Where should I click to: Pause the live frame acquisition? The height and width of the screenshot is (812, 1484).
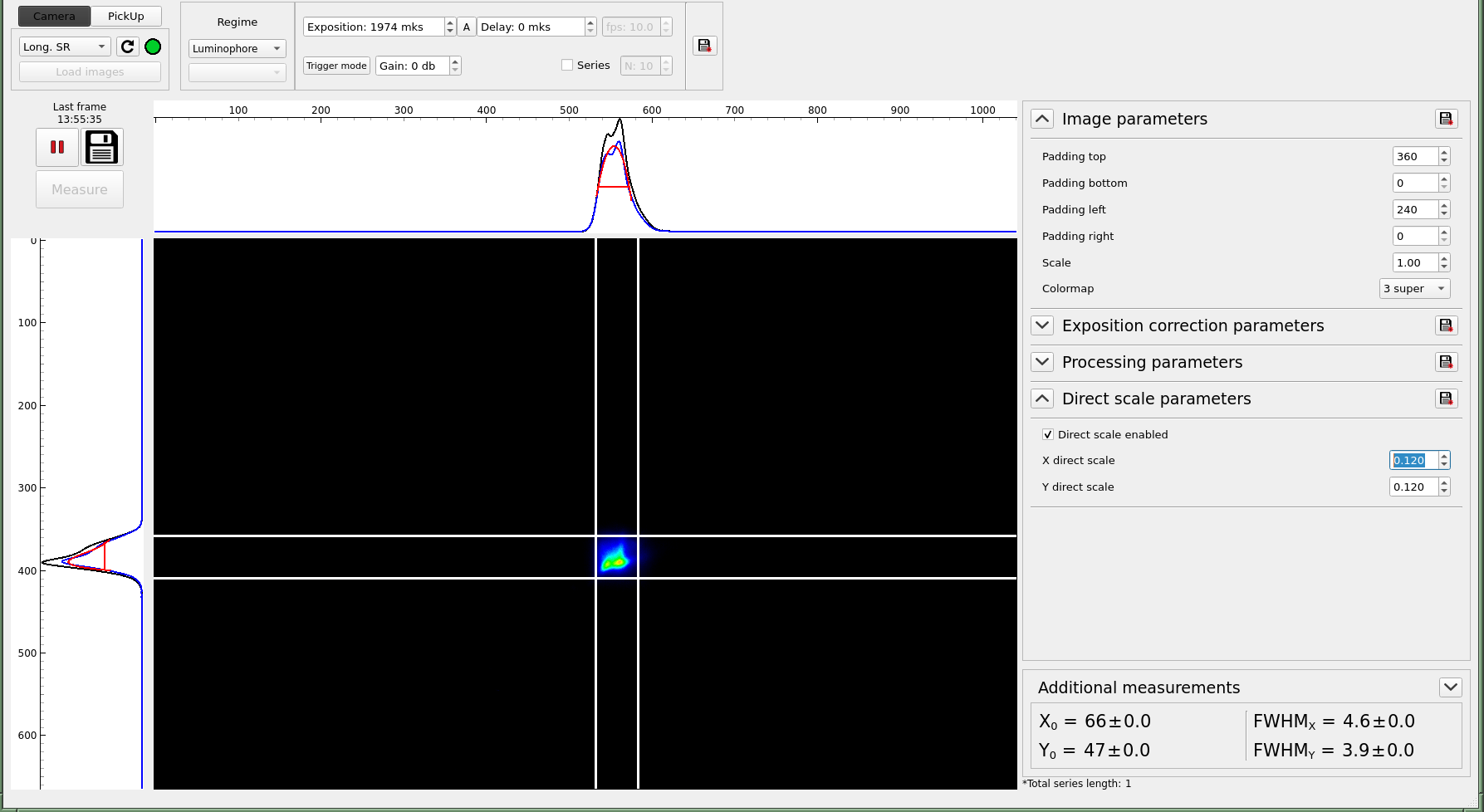click(57, 147)
